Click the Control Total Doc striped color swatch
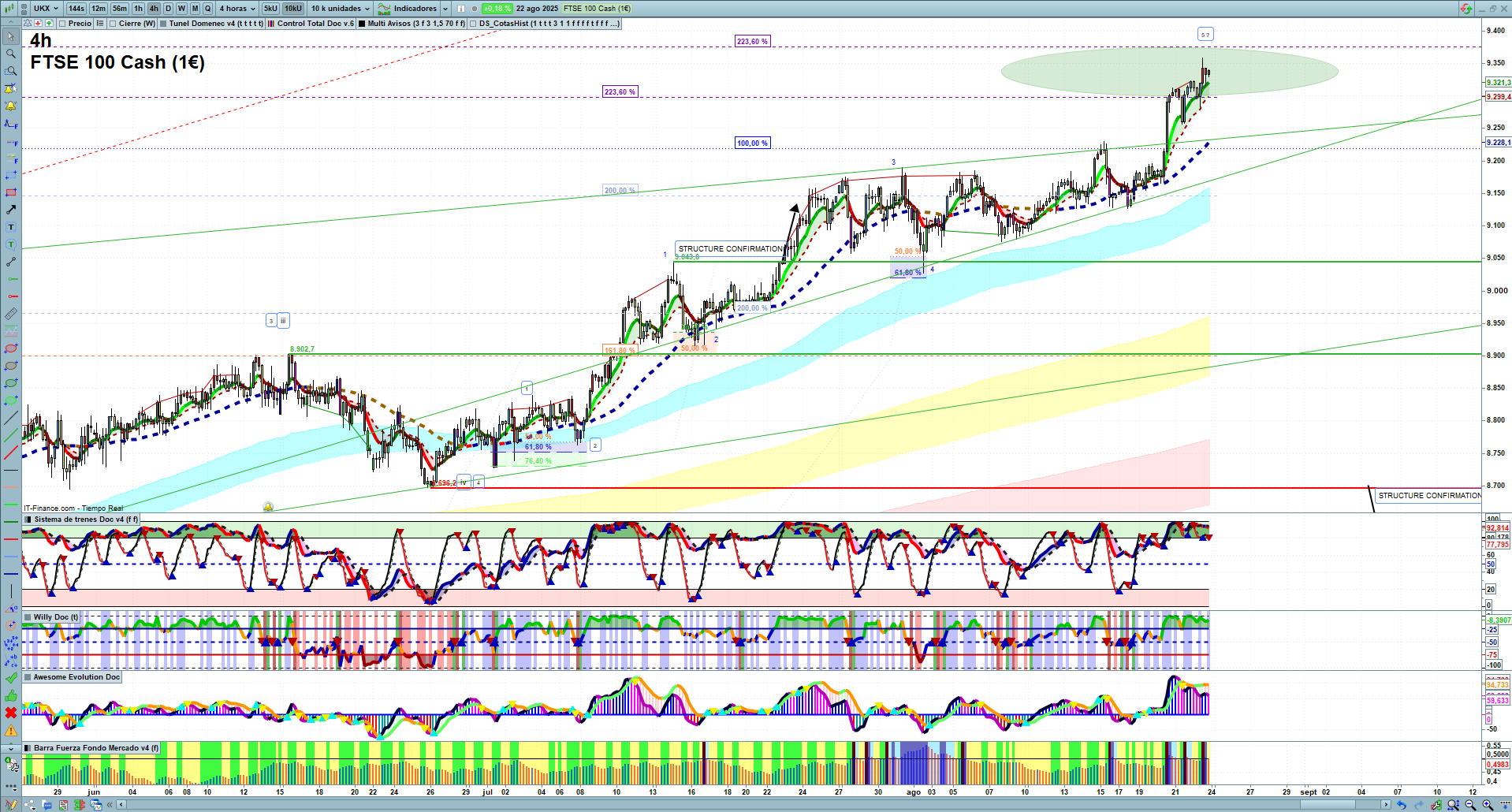1512x812 pixels. click(x=271, y=24)
